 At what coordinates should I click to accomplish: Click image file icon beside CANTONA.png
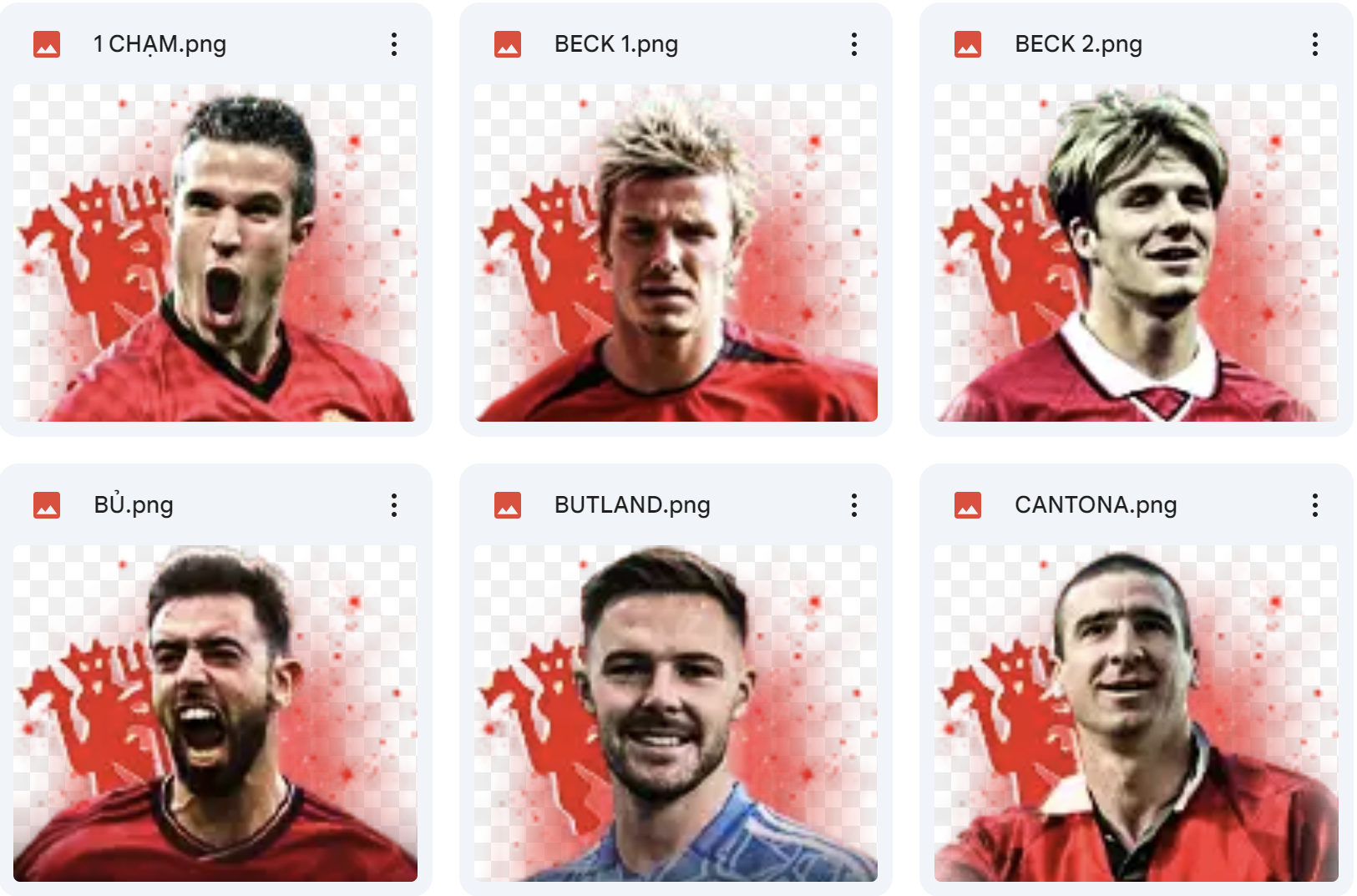968,504
